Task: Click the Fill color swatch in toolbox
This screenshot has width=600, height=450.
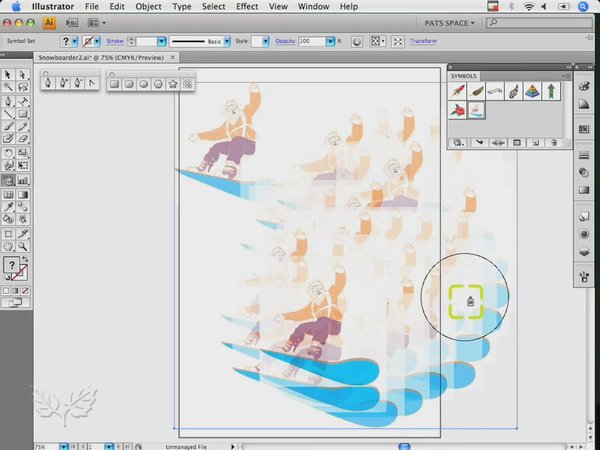Action: [10, 265]
